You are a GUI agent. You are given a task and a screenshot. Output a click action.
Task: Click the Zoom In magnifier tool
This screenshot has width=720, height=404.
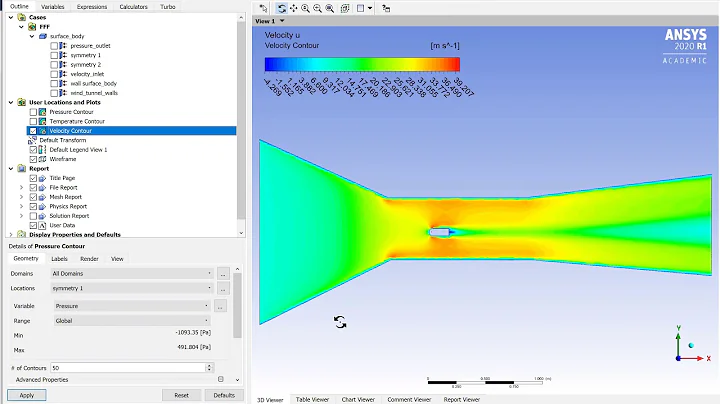pyautogui.click(x=305, y=8)
